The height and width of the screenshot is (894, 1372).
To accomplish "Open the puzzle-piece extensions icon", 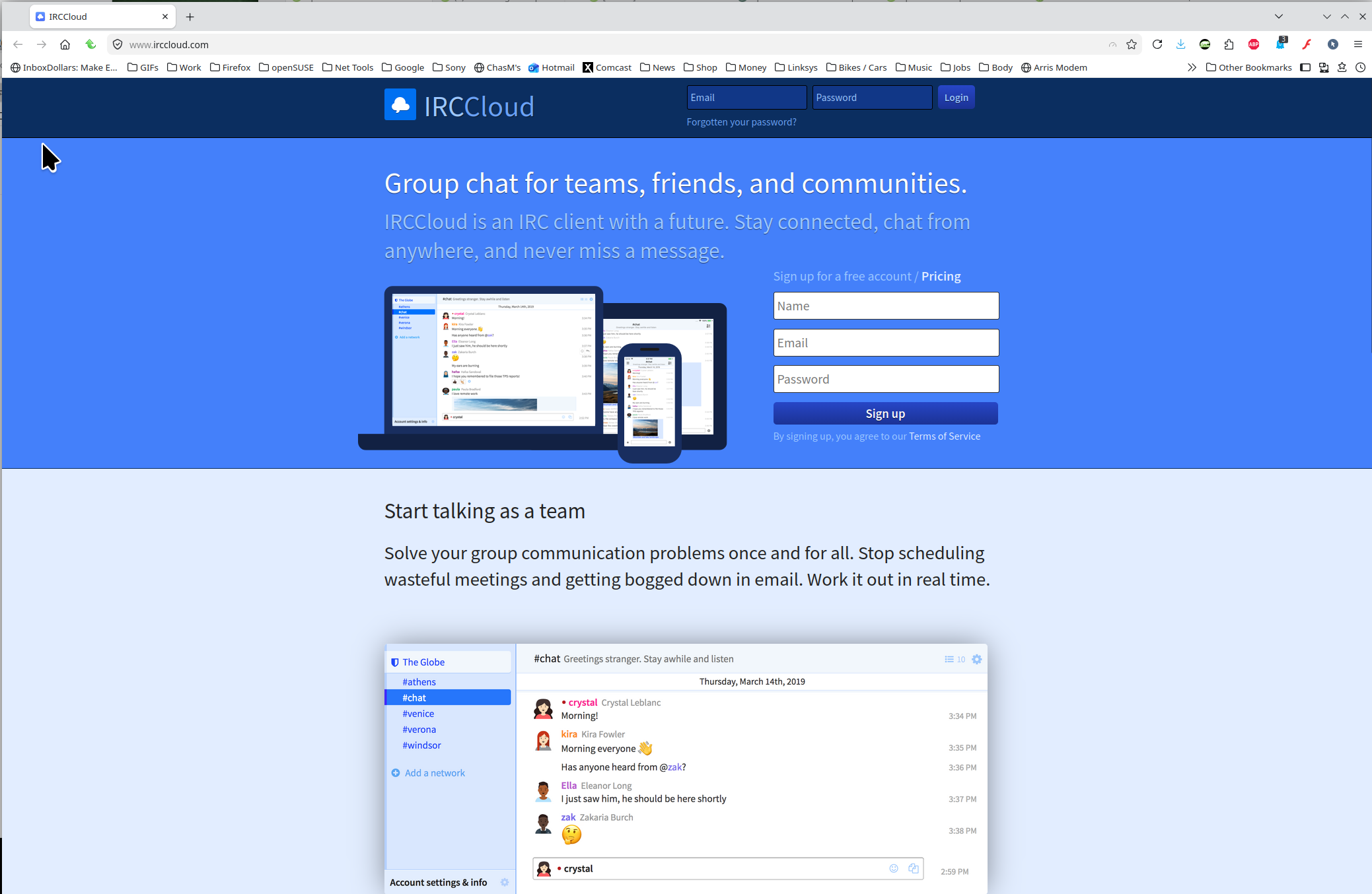I will [1229, 44].
